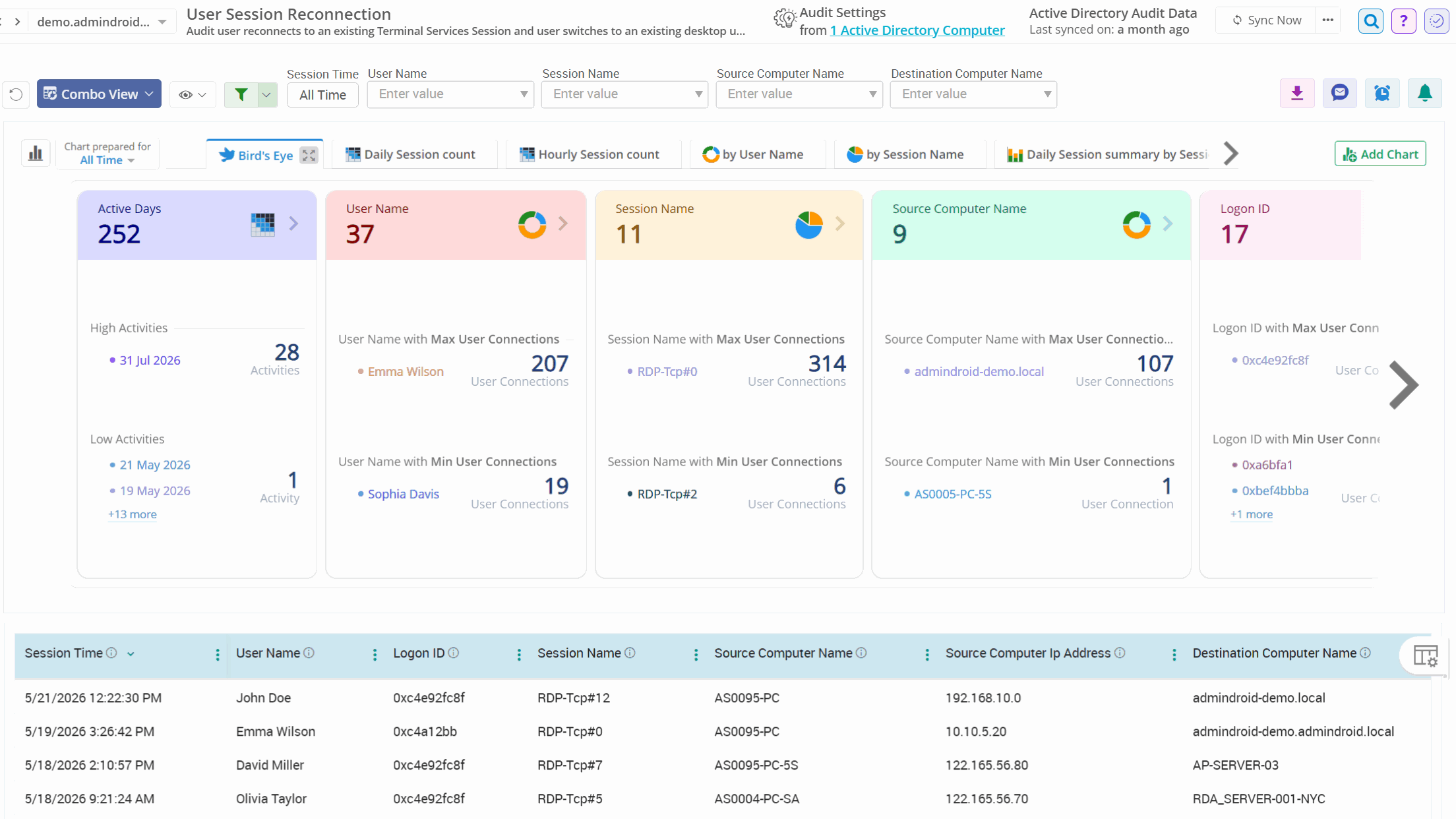Click info icon beside User Name column
1456x819 pixels.
[x=309, y=653]
